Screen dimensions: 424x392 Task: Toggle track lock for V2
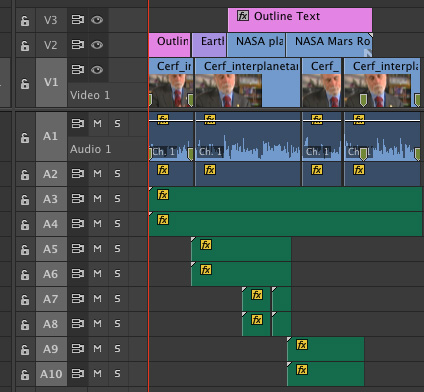point(25,45)
